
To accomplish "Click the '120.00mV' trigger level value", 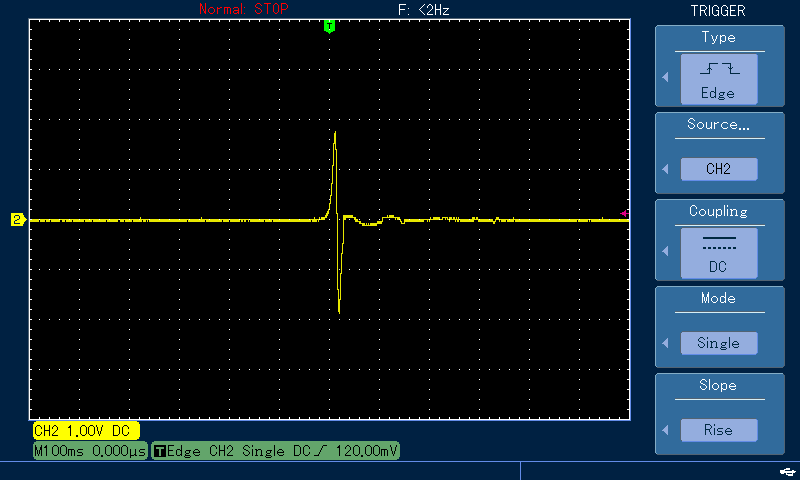I will (x=366, y=451).
